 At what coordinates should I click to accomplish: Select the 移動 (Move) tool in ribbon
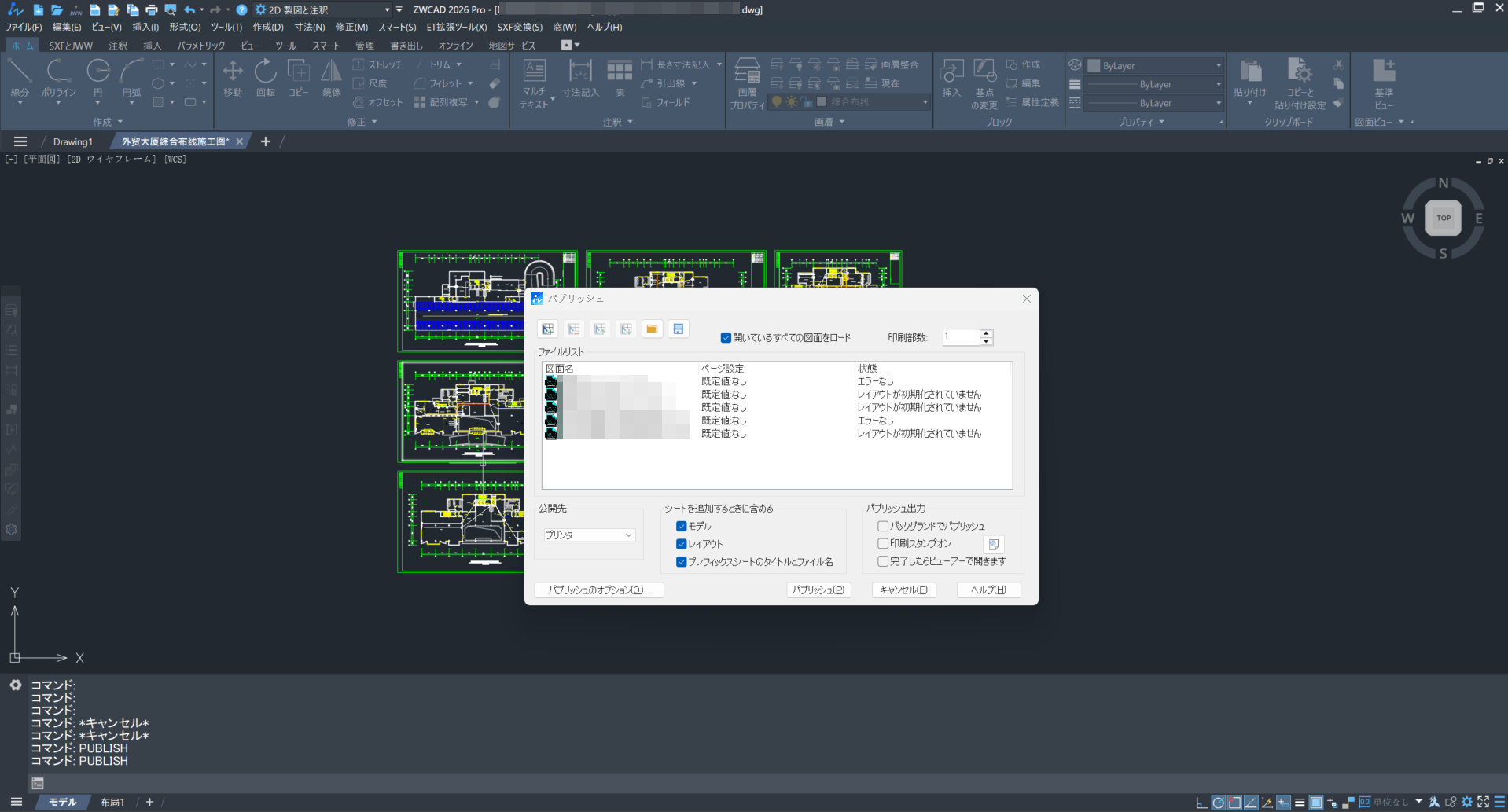click(x=233, y=79)
